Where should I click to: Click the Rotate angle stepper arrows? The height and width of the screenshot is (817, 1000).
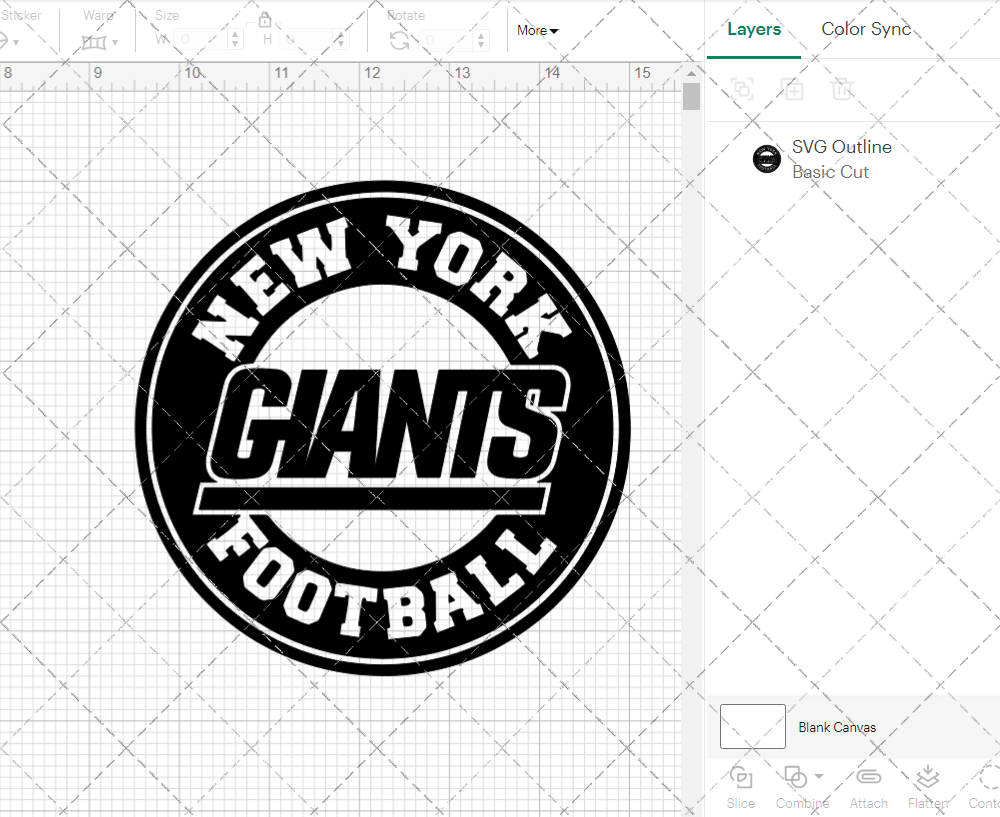[484, 40]
